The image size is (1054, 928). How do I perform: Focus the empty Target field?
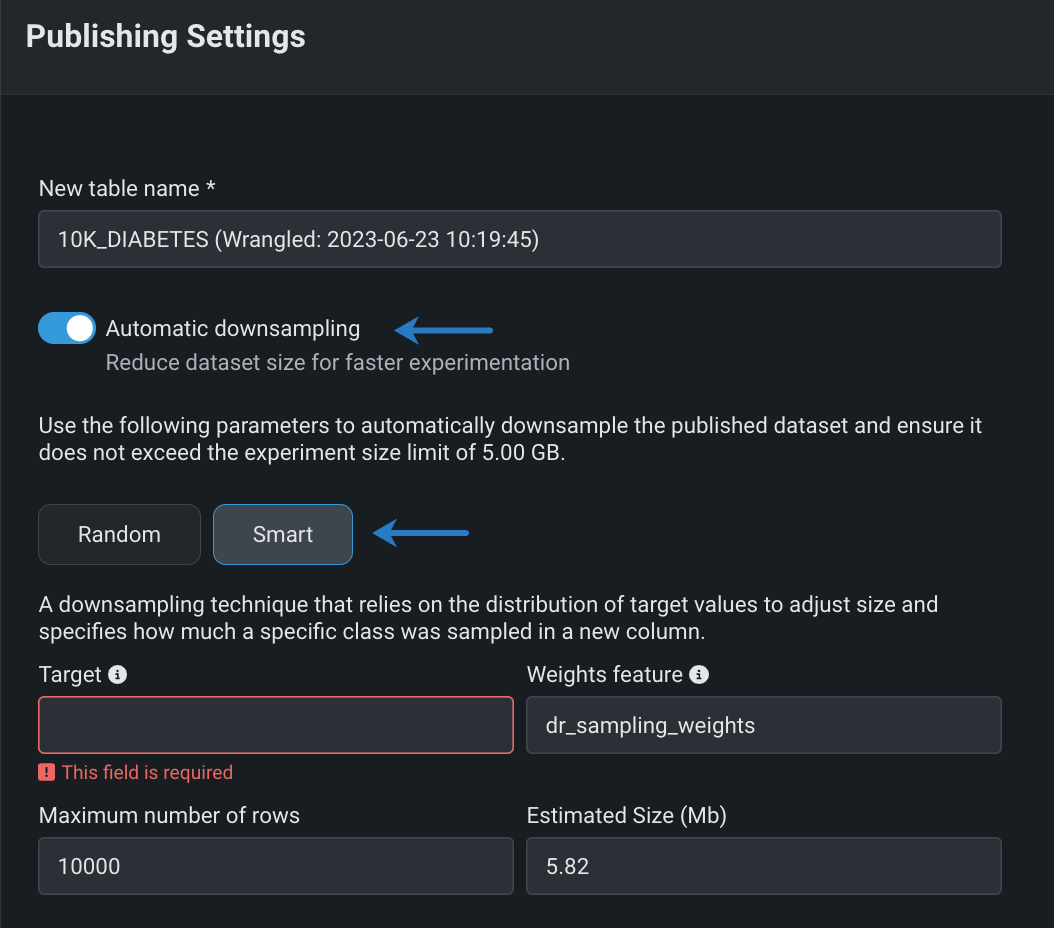pyautogui.click(x=276, y=725)
